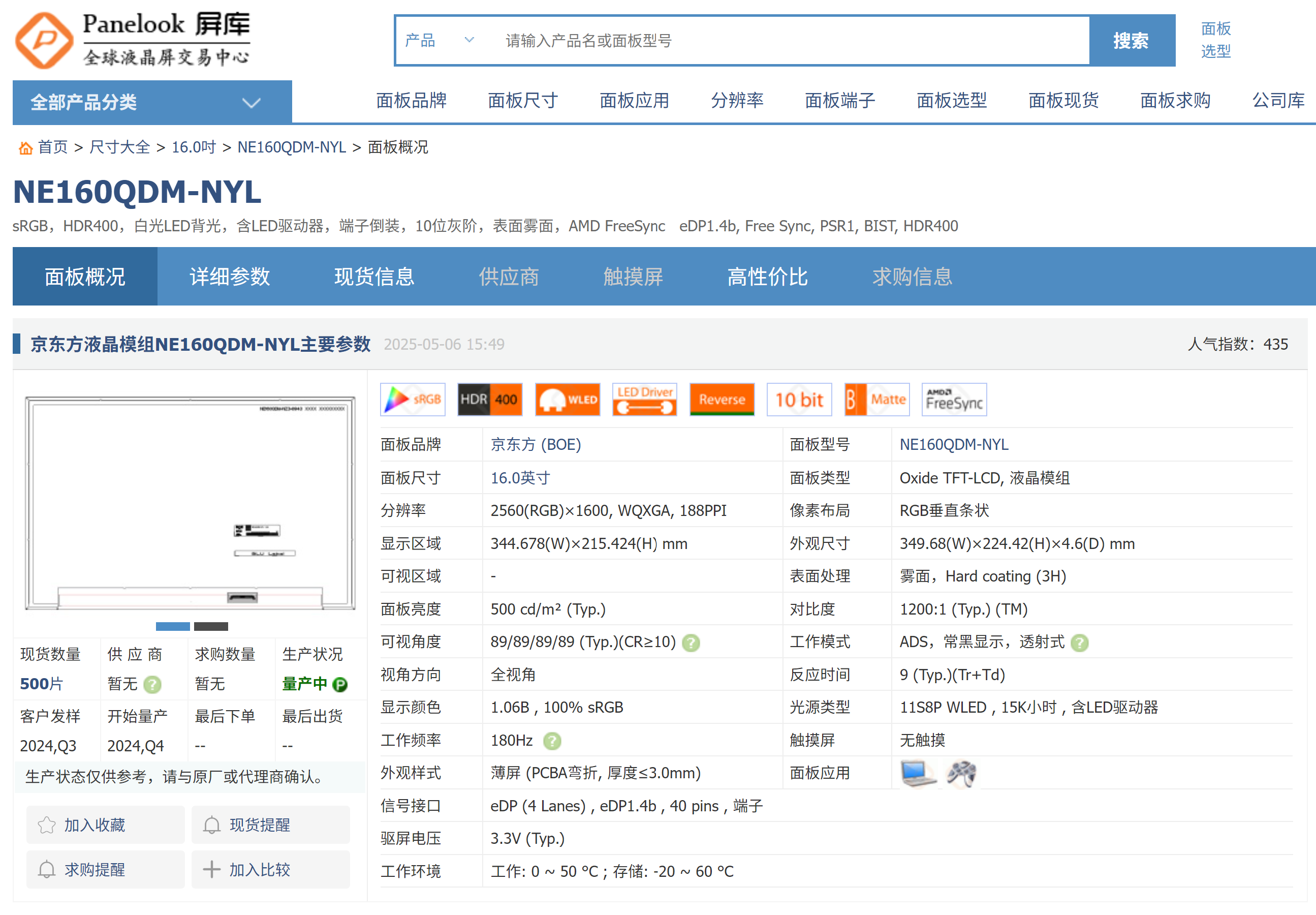
Task: Go to 首页 breadcrumb link
Action: point(53,147)
